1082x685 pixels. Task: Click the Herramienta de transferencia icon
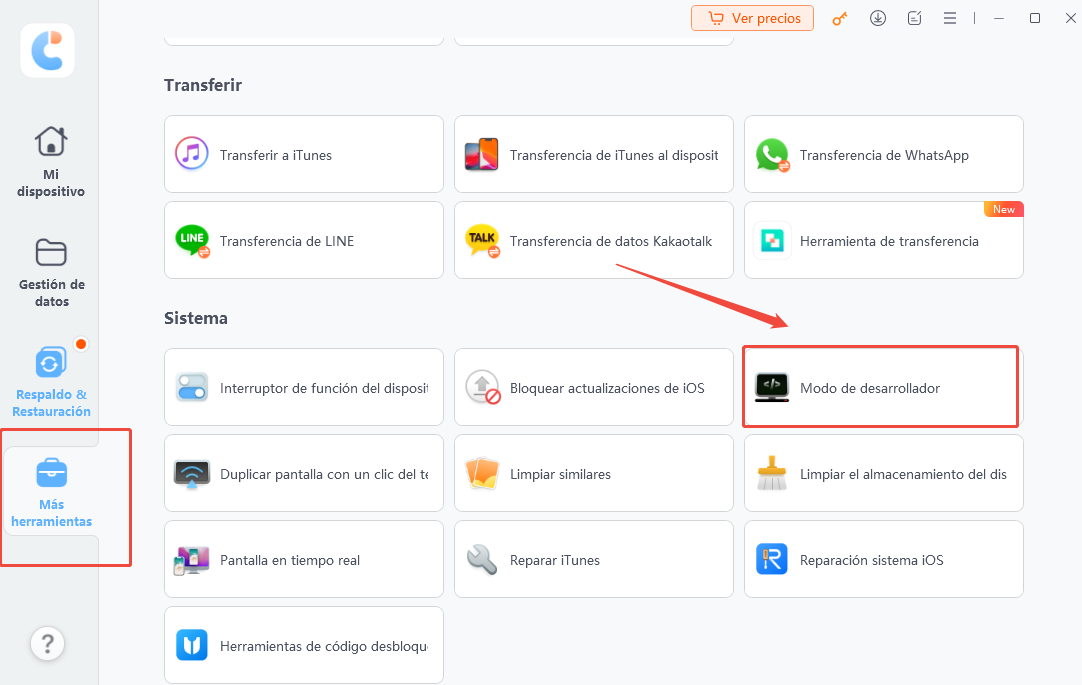pos(772,240)
